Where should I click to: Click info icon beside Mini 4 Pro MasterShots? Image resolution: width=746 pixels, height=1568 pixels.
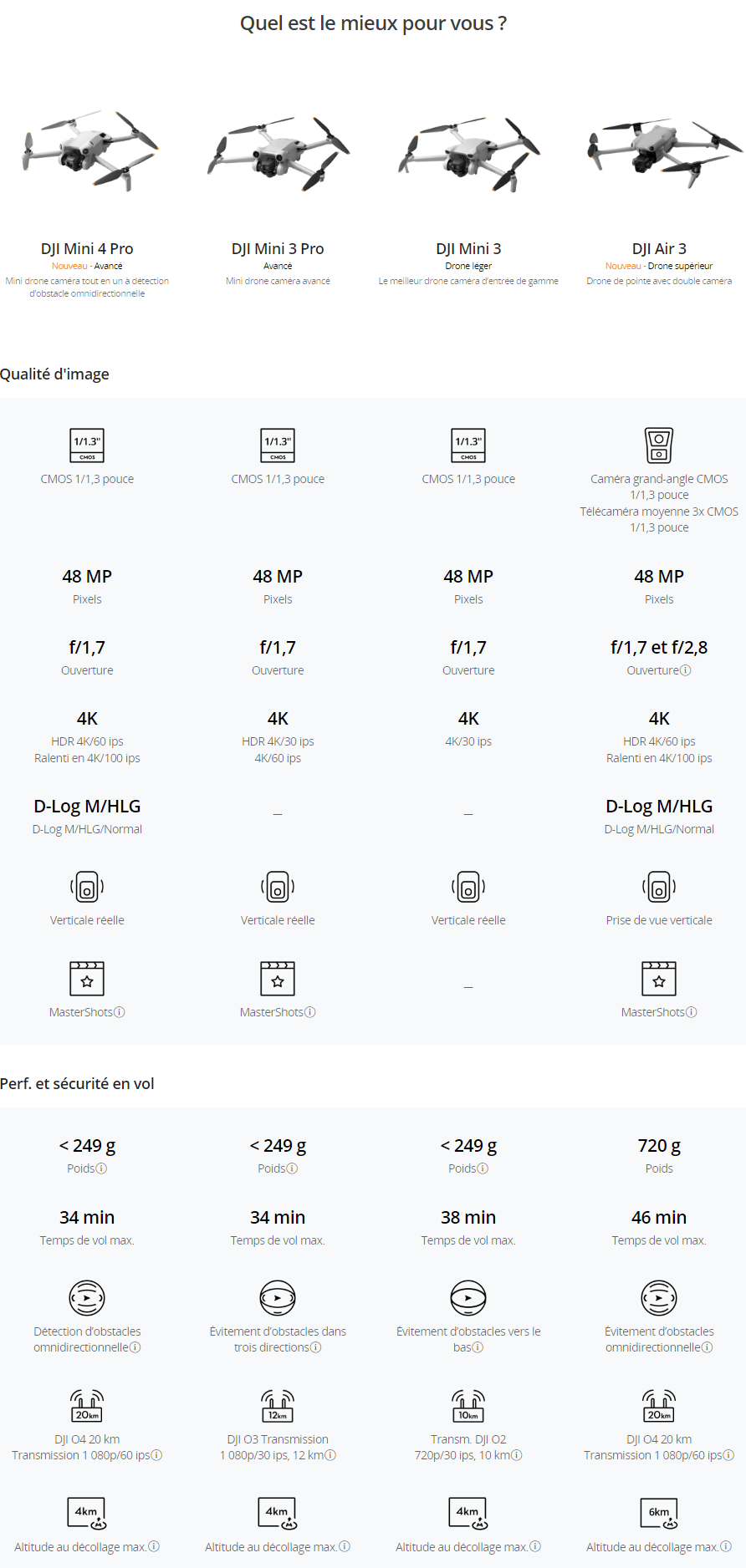120,1012
